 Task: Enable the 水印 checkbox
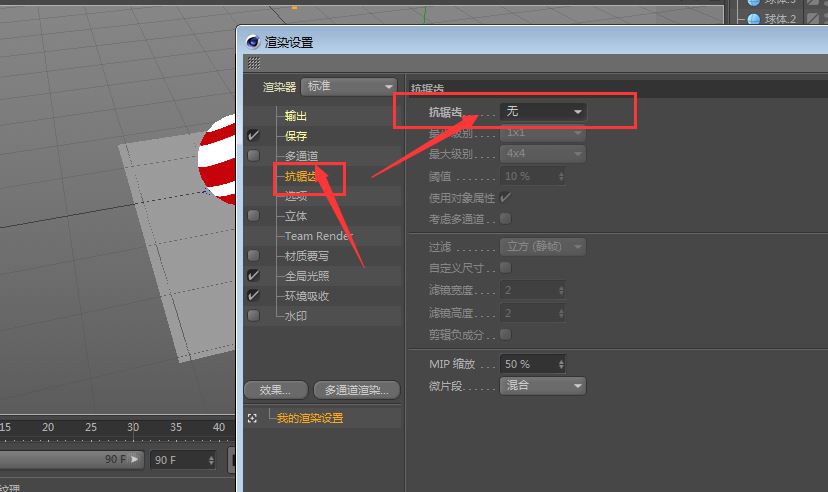point(253,316)
